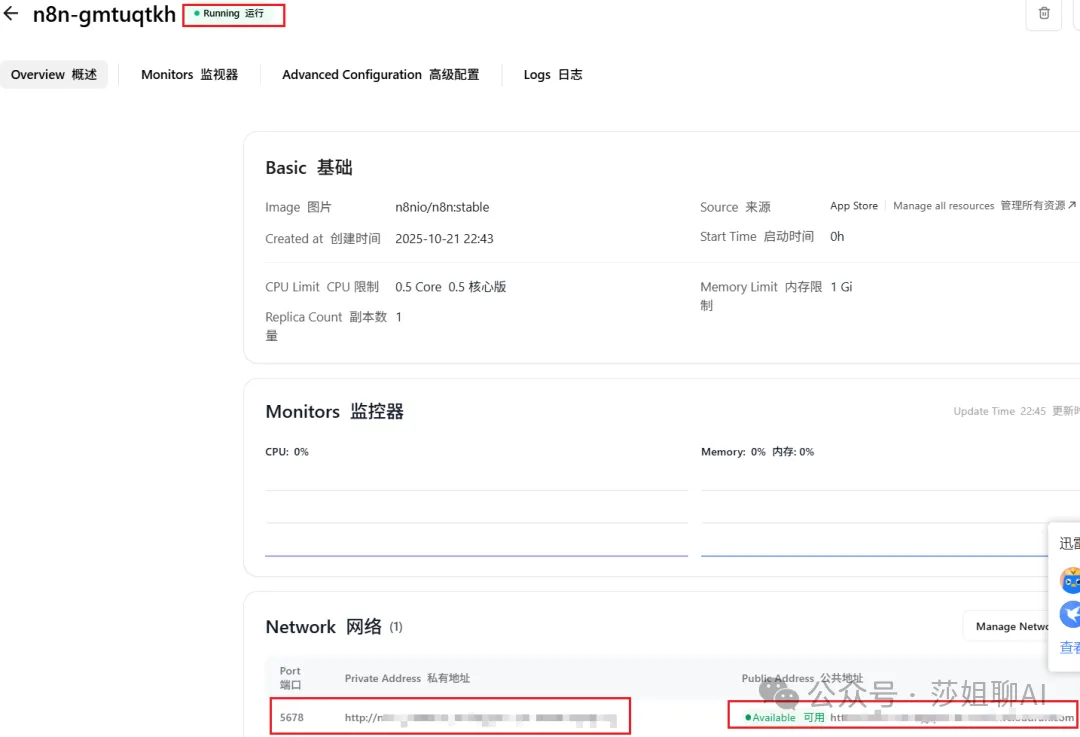This screenshot has width=1080, height=737.
Task: Click the trash delete icon
Action: [1044, 14]
